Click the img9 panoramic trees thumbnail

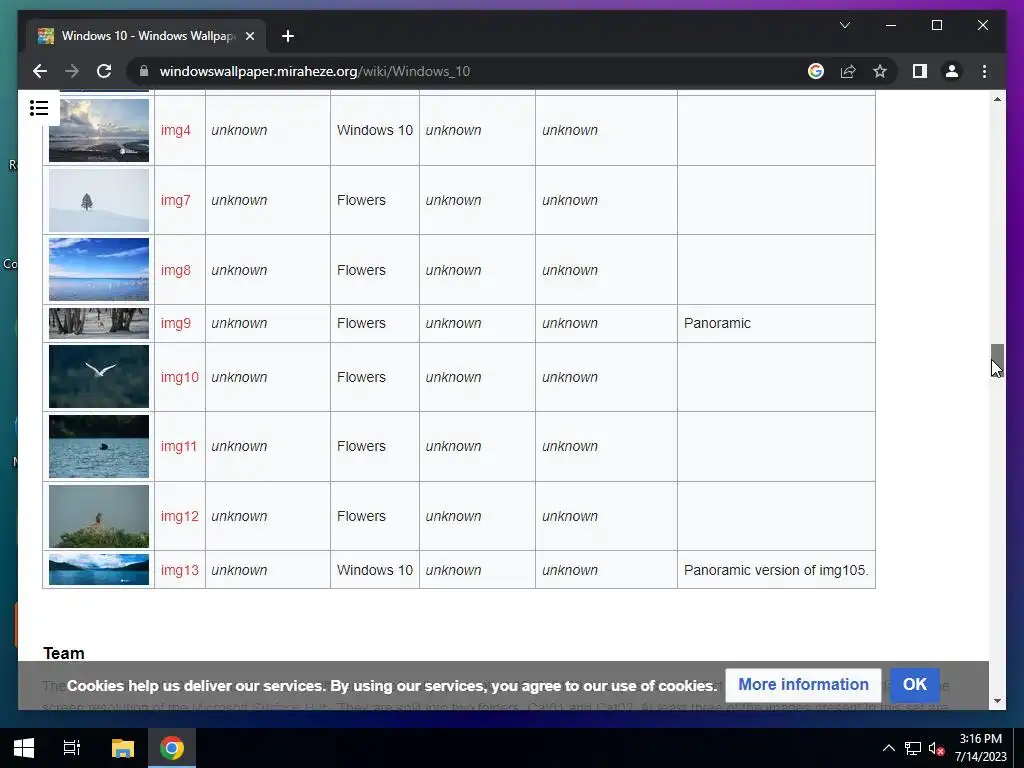click(x=99, y=323)
